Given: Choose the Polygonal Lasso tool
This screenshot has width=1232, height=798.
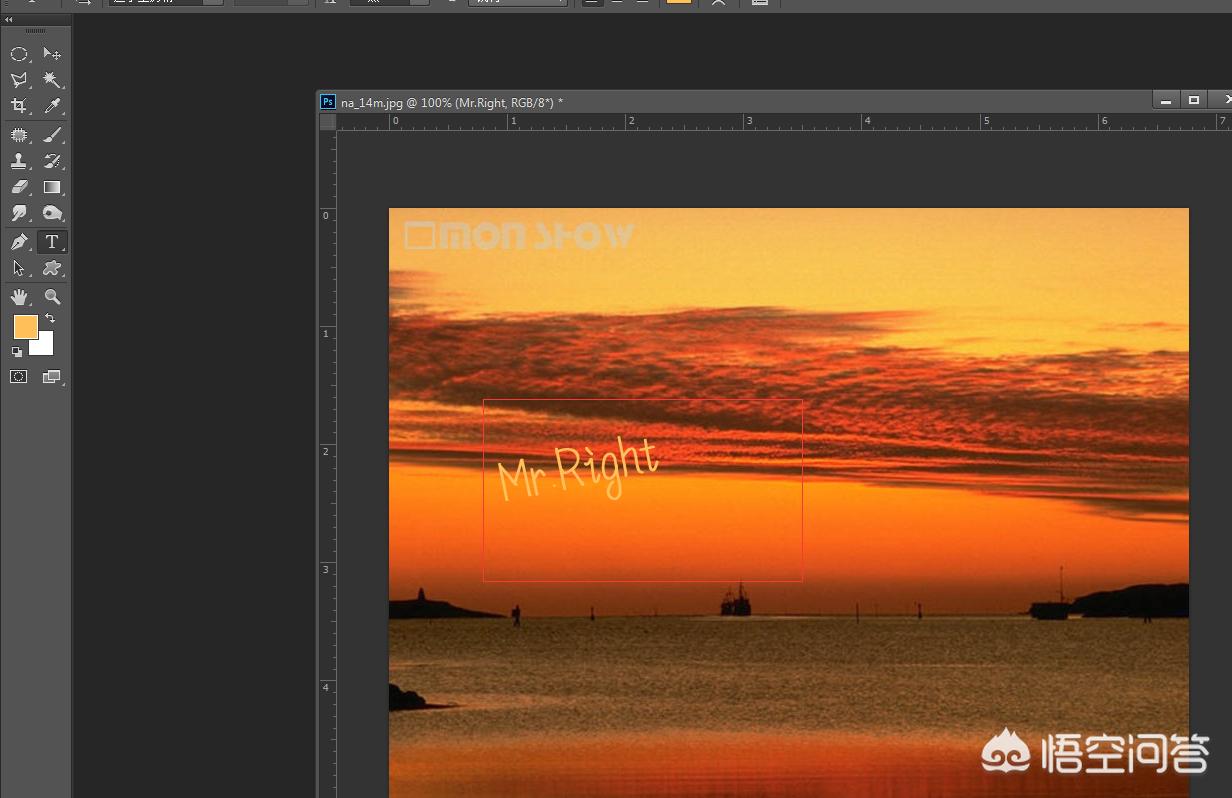Looking at the screenshot, I should click(19, 80).
